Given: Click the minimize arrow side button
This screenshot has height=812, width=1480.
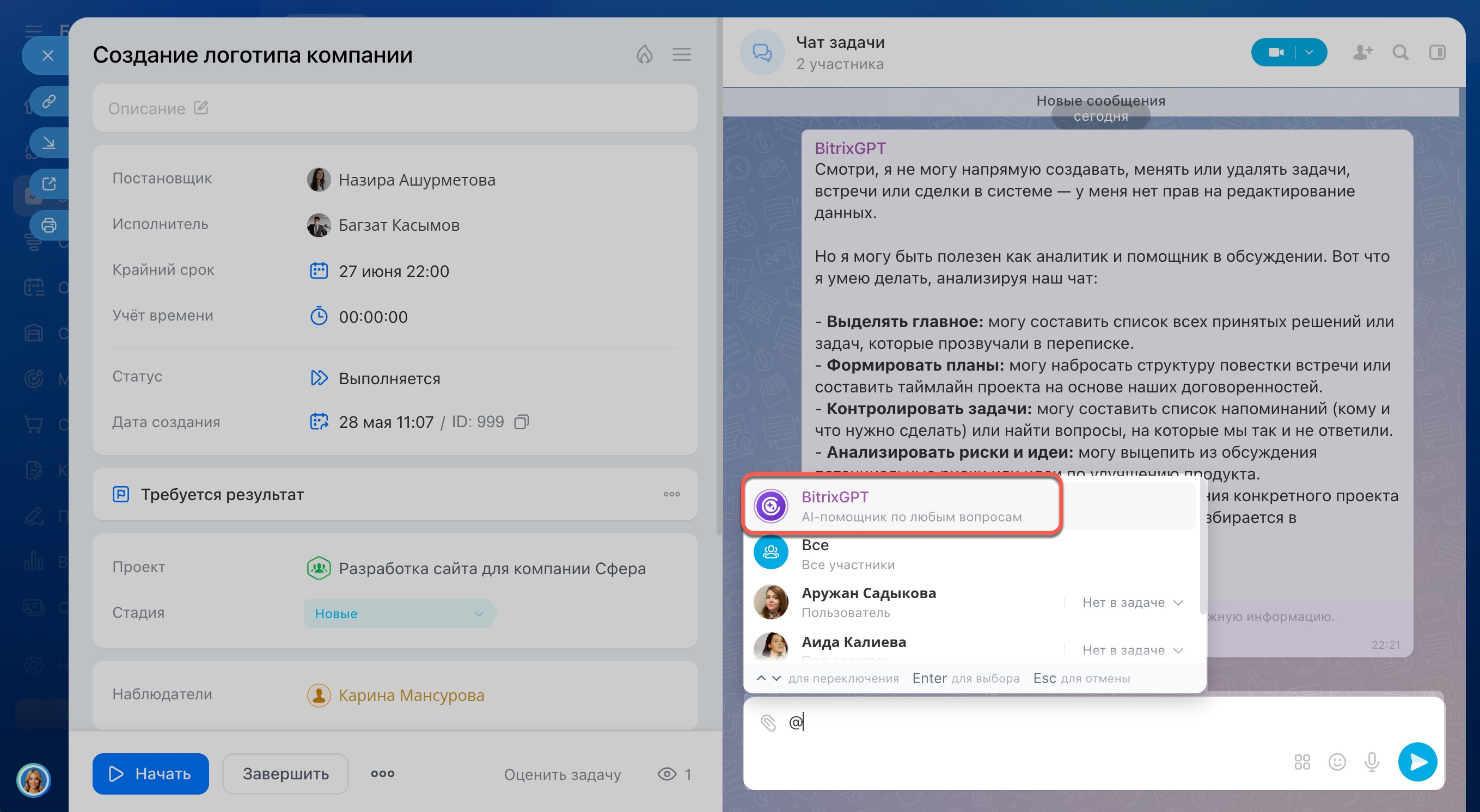Looking at the screenshot, I should pyautogui.click(x=49, y=143).
